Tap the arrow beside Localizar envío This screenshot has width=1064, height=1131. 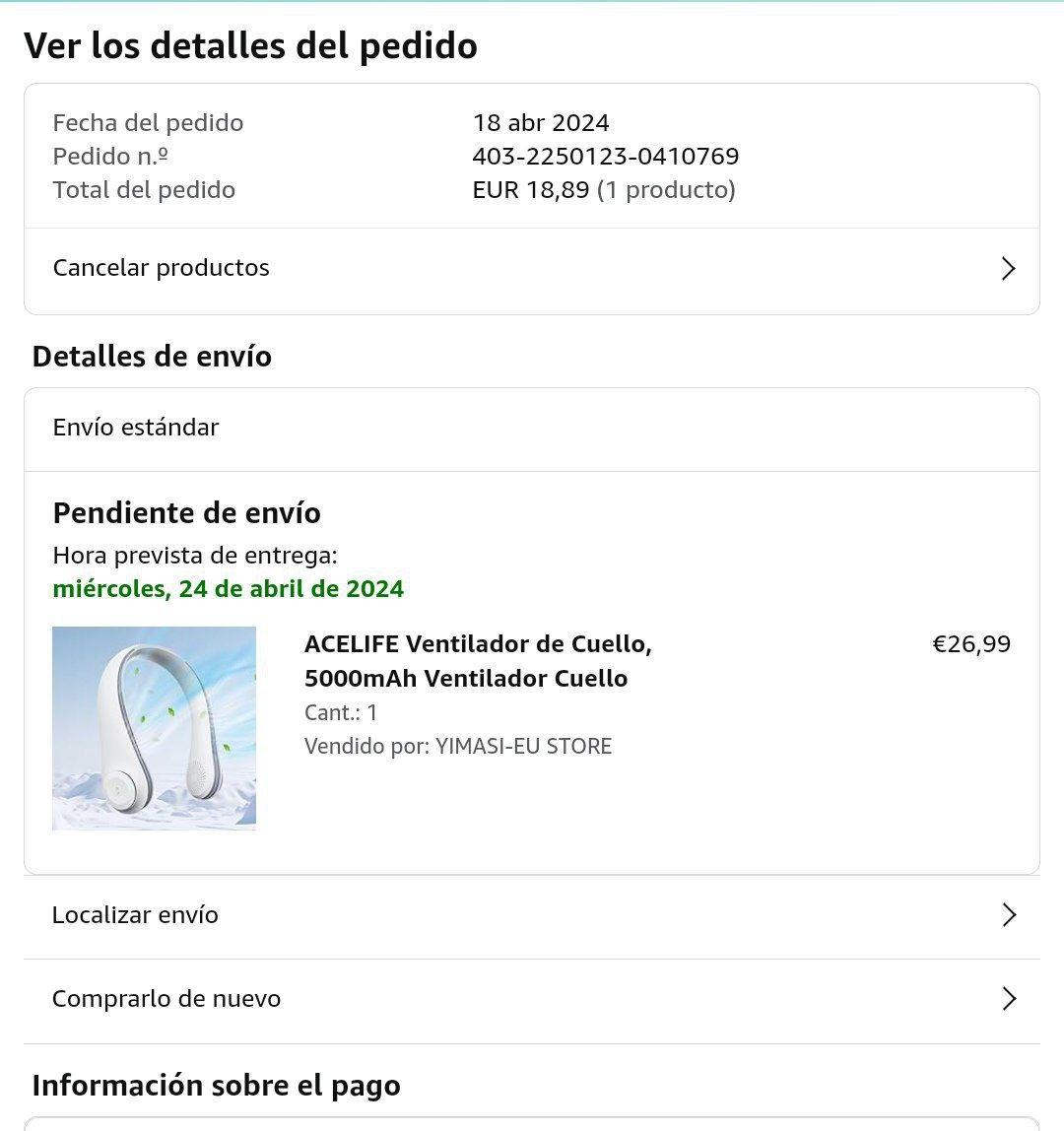(x=1009, y=914)
